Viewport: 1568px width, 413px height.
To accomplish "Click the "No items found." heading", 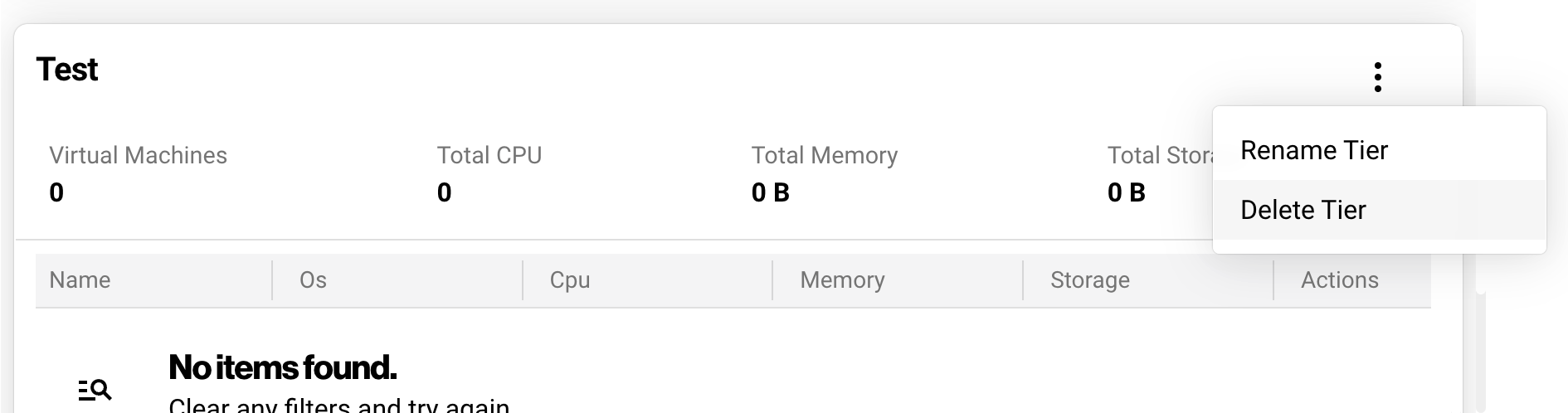I will coord(282,367).
